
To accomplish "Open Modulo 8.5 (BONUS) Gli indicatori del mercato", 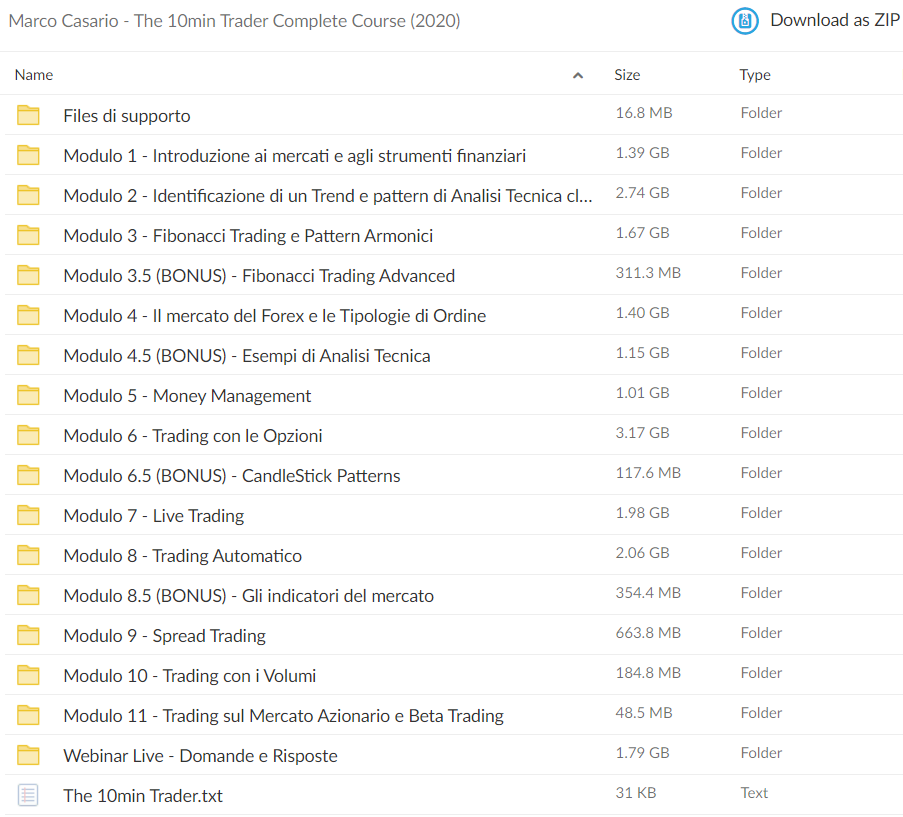I will (249, 596).
